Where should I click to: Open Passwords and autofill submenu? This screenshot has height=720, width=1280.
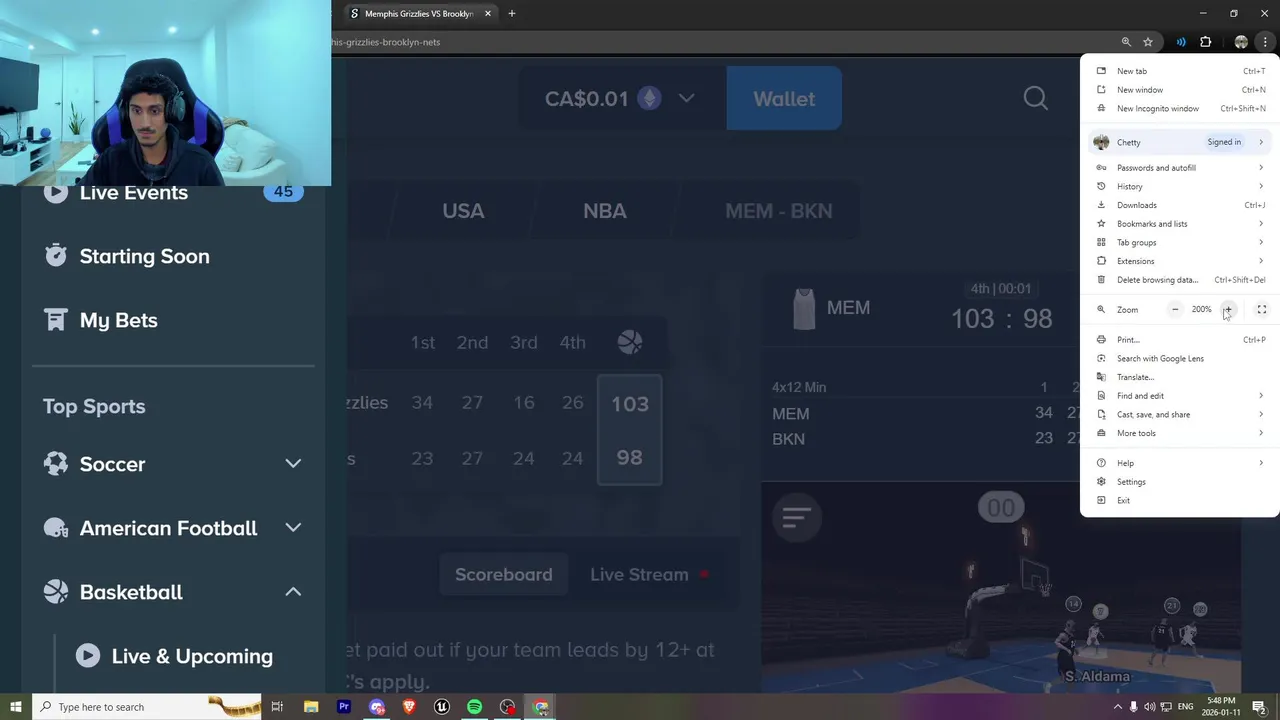[x=1180, y=168]
